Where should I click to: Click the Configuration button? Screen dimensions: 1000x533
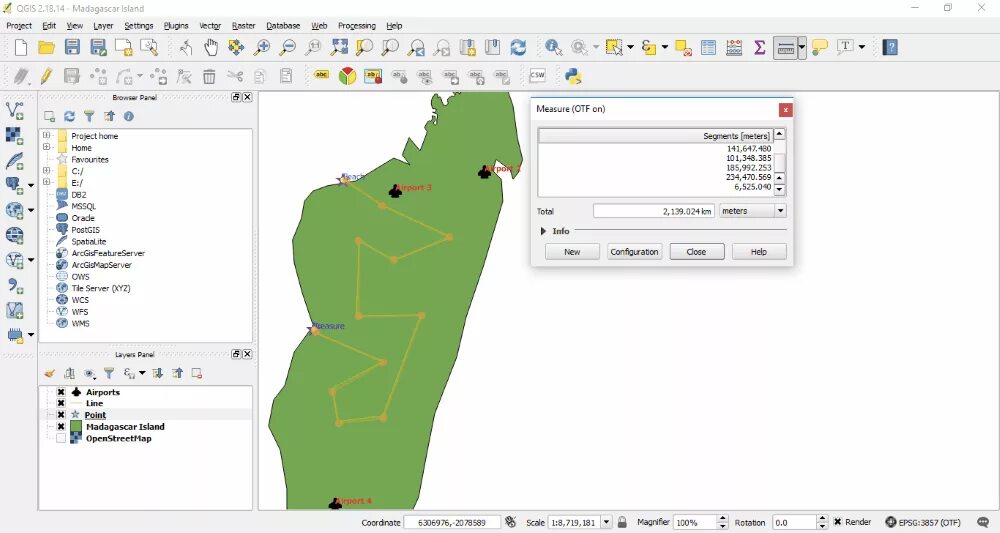pos(634,252)
